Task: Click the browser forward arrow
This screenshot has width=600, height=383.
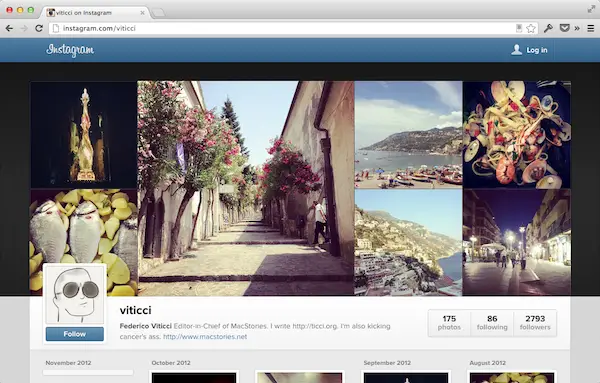Action: tap(24, 28)
